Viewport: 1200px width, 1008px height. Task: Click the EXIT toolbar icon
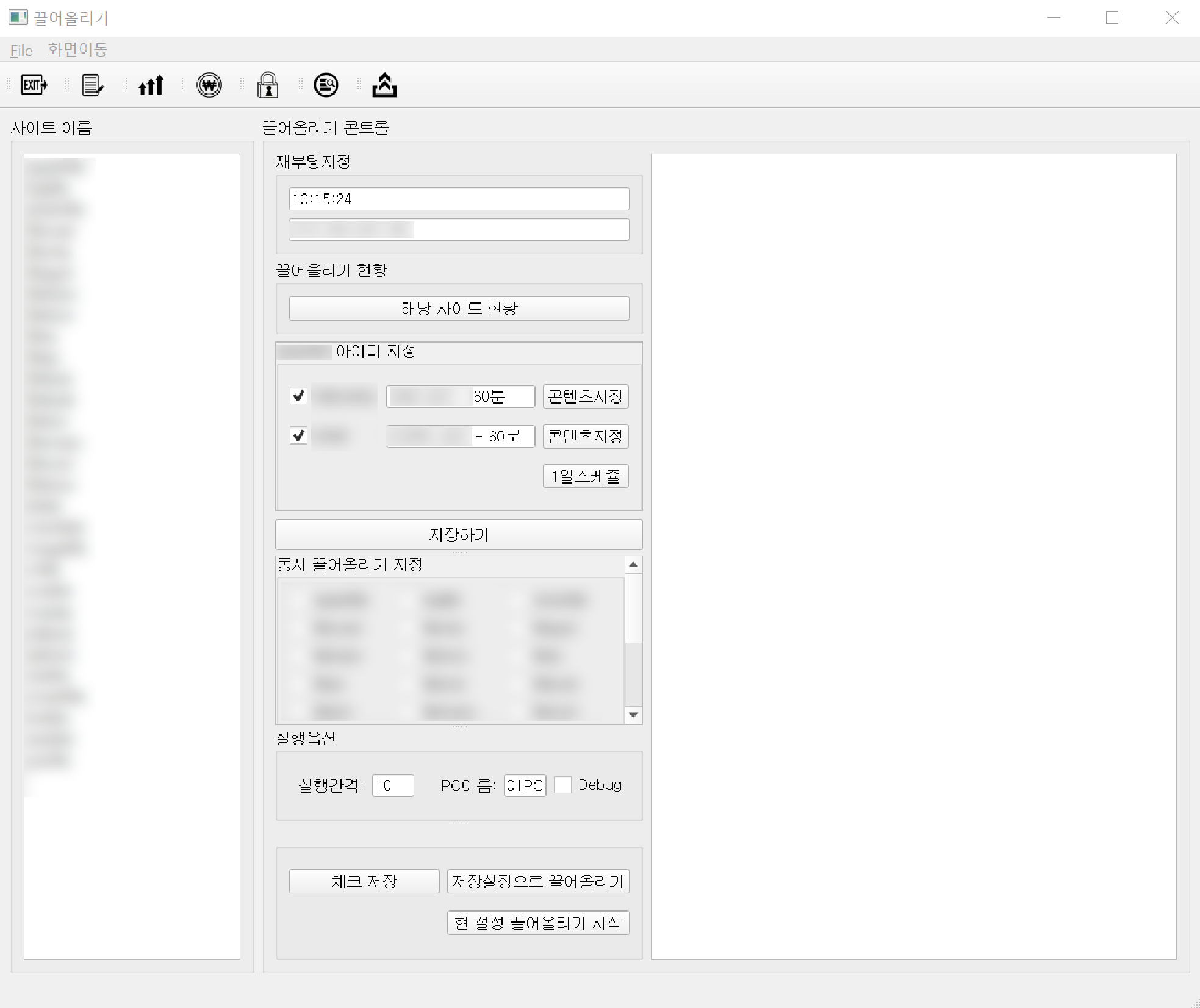pos(34,85)
